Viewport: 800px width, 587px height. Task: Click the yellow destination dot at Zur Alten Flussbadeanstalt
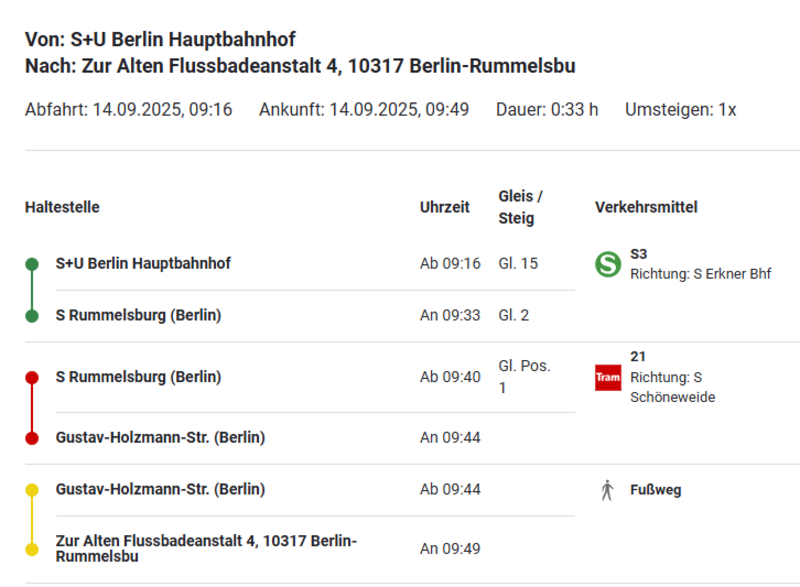[x=32, y=549]
